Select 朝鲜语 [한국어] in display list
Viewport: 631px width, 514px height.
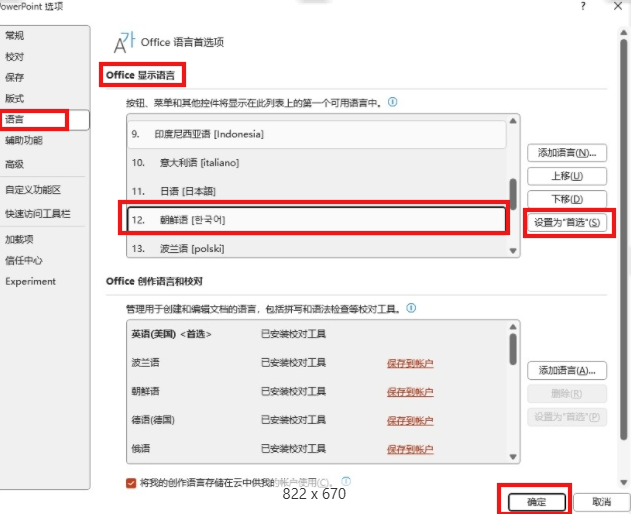pyautogui.click(x=317, y=220)
